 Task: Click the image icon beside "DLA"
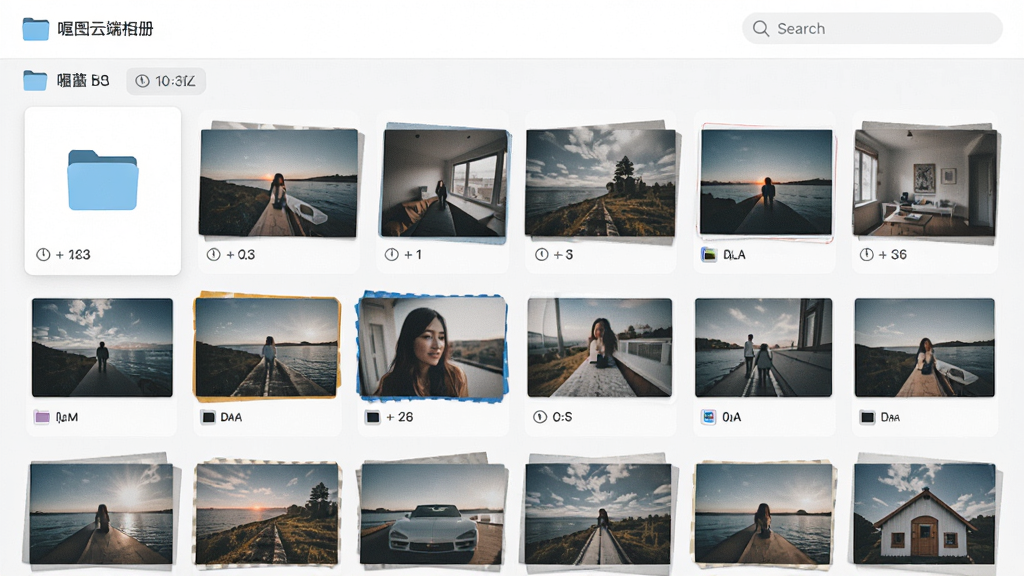pyautogui.click(x=709, y=255)
